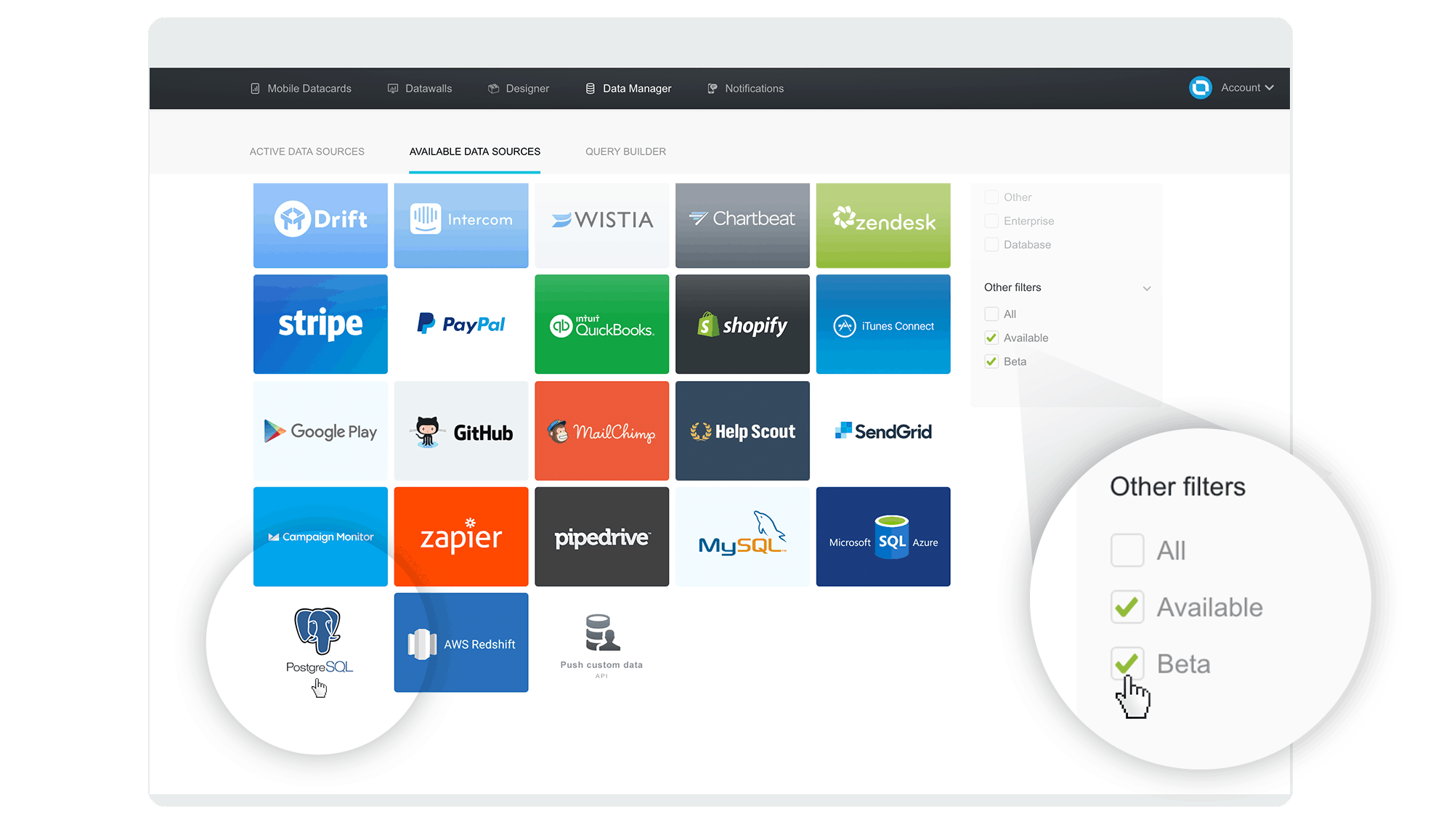
Task: Tick the Other category checkbox
Action: [x=991, y=197]
